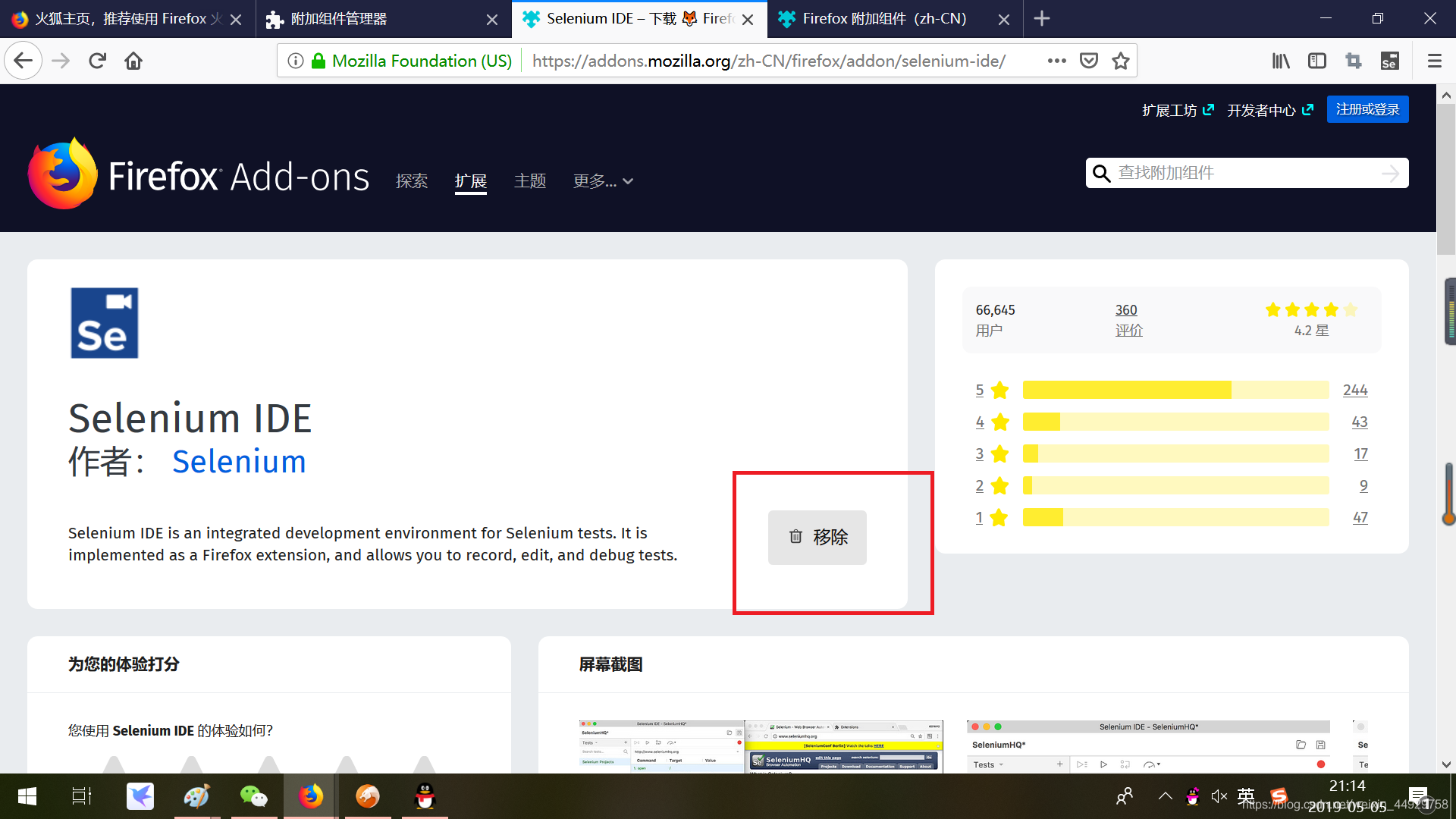The height and width of the screenshot is (819, 1456).
Task: Open the 17 three-star reviews count
Action: click(x=1361, y=453)
